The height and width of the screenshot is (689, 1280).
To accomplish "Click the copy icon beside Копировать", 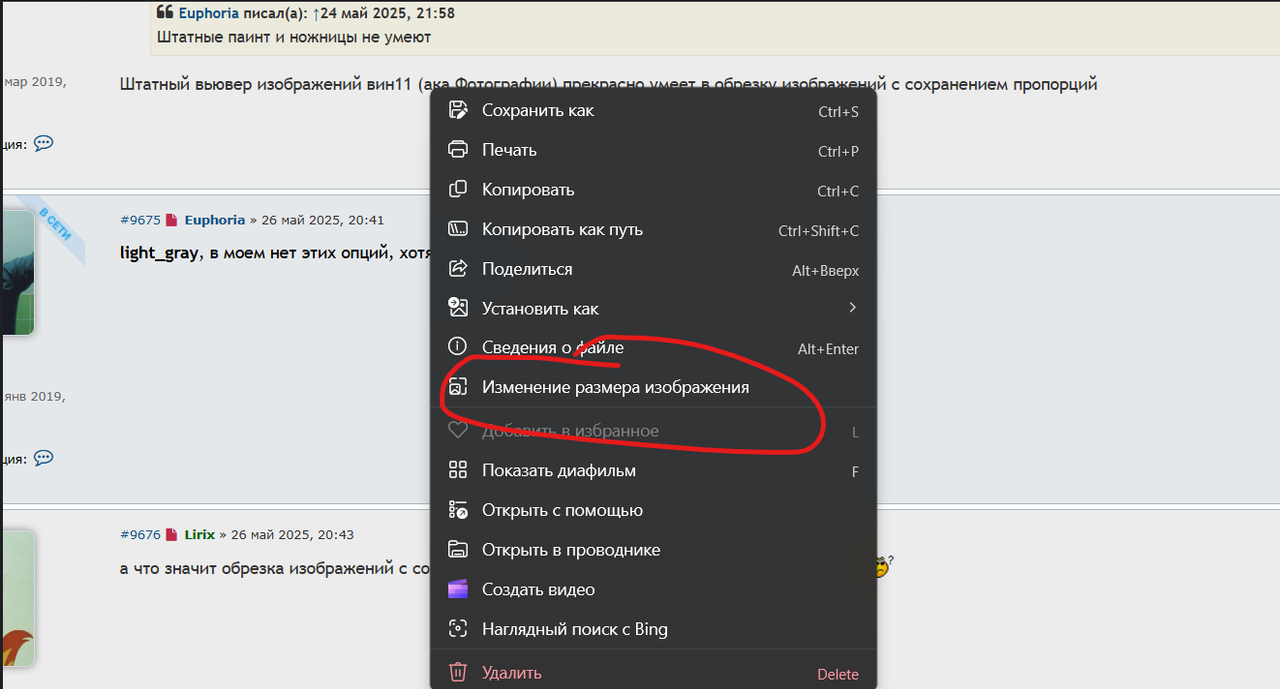I will point(458,189).
